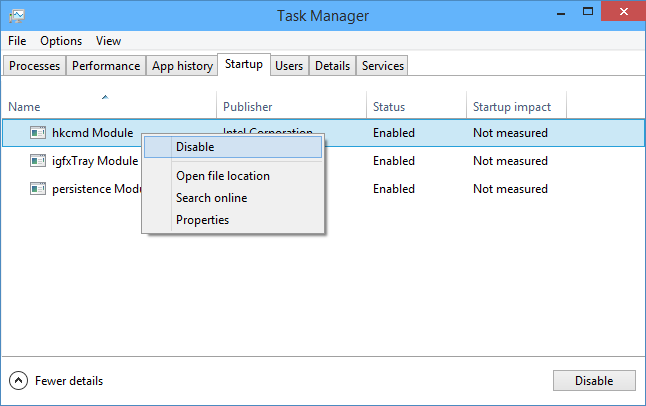
Task: Click Not measured for igfxTray Module
Action: coord(510,161)
